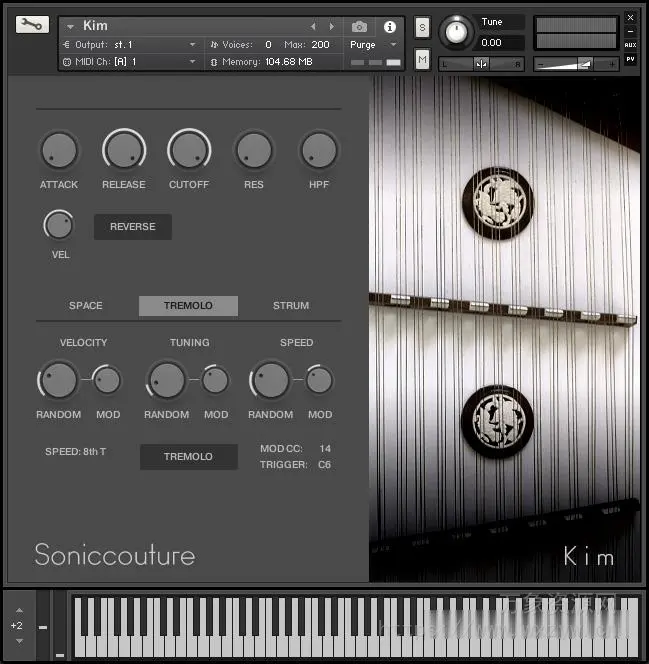Click the Kim instrument name
649x664 pixels.
click(x=95, y=26)
